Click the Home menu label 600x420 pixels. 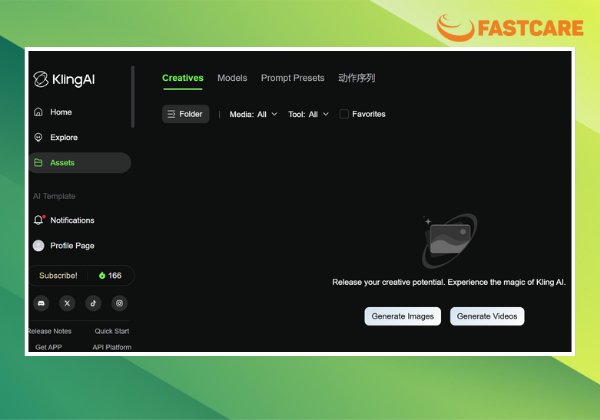61,112
